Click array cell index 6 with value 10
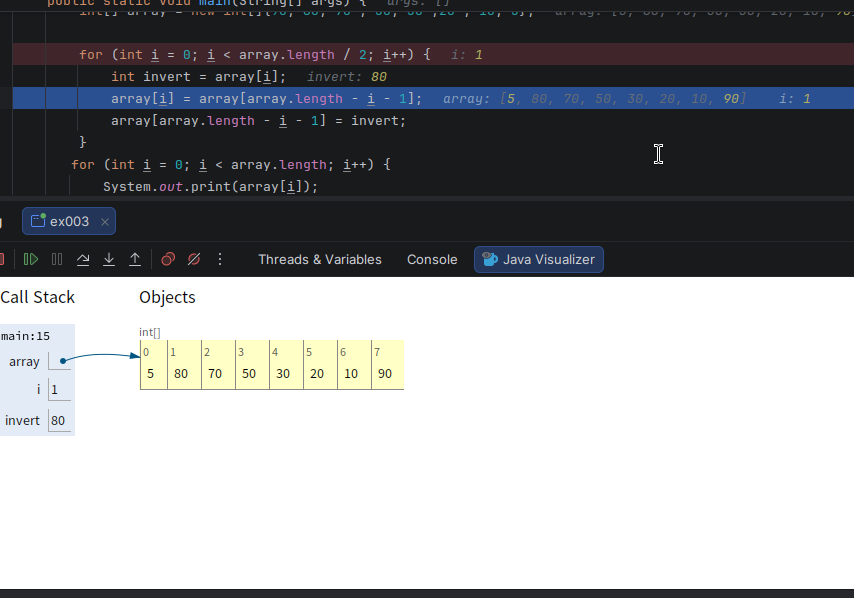The image size is (854, 598). 354,364
